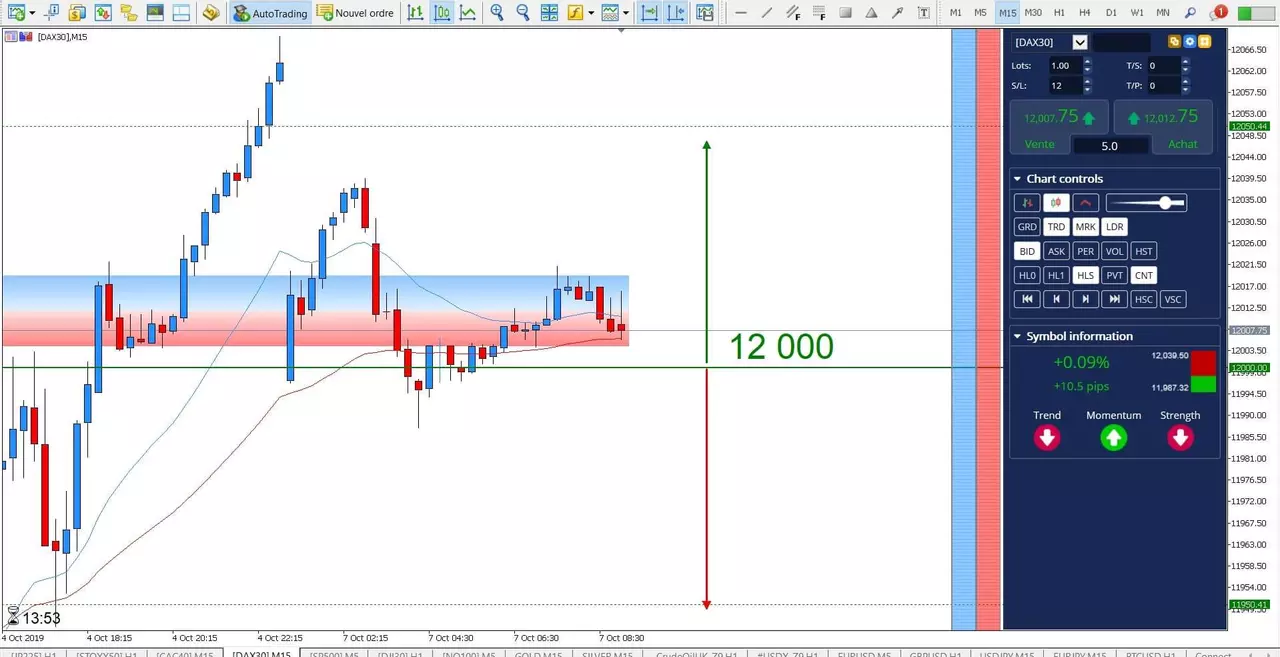Toggle the ASK price line button
1280x657 pixels.
[x=1056, y=251]
